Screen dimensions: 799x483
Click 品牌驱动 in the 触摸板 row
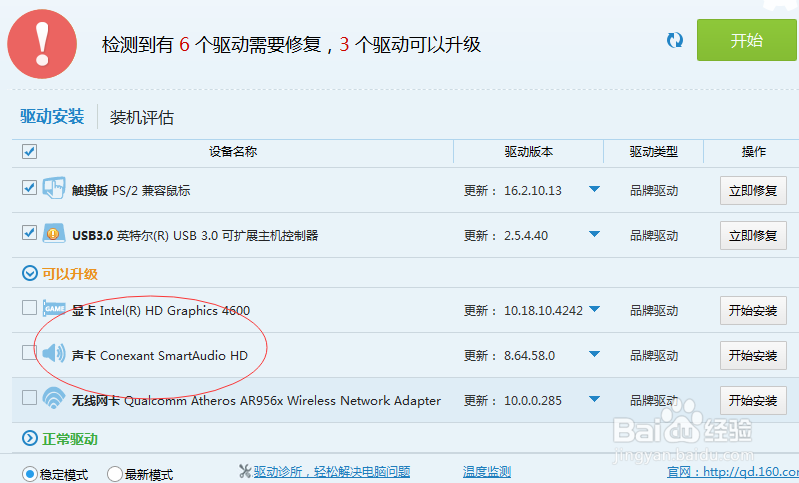pyautogui.click(x=654, y=191)
